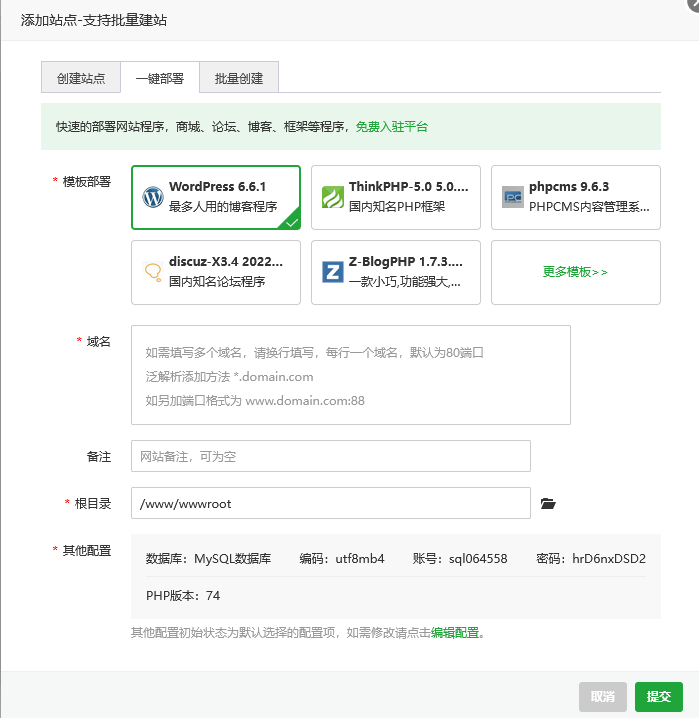Click the discuz speech bubble icon
The height and width of the screenshot is (718, 699).
click(152, 272)
